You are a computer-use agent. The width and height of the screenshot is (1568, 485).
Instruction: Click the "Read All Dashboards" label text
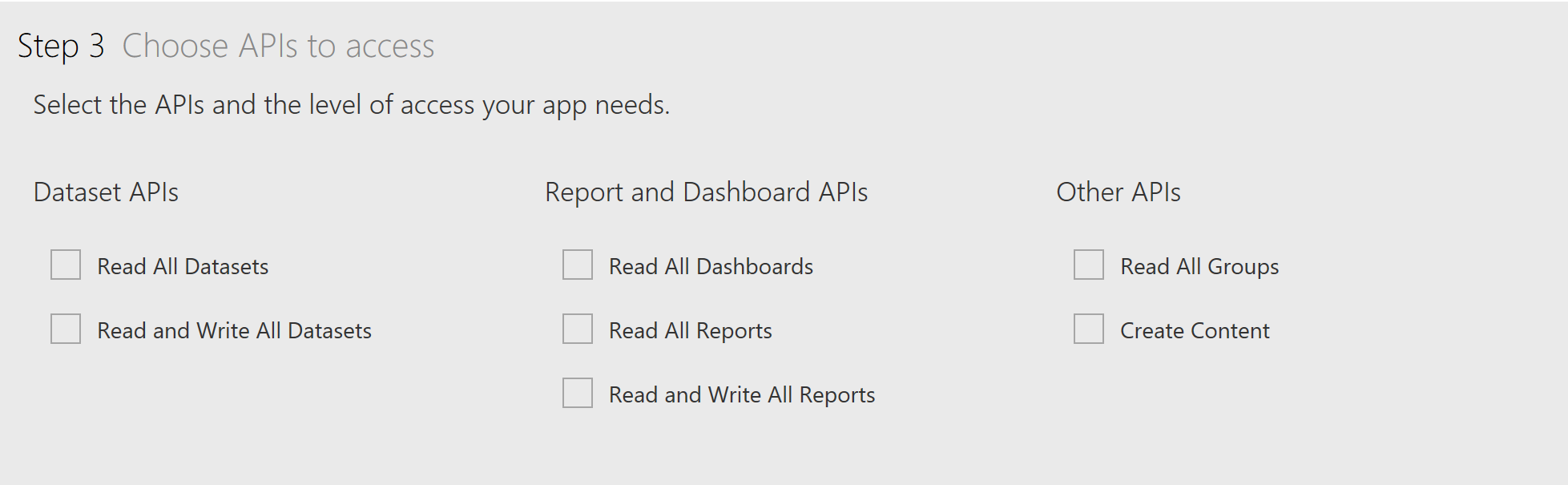pyautogui.click(x=711, y=266)
